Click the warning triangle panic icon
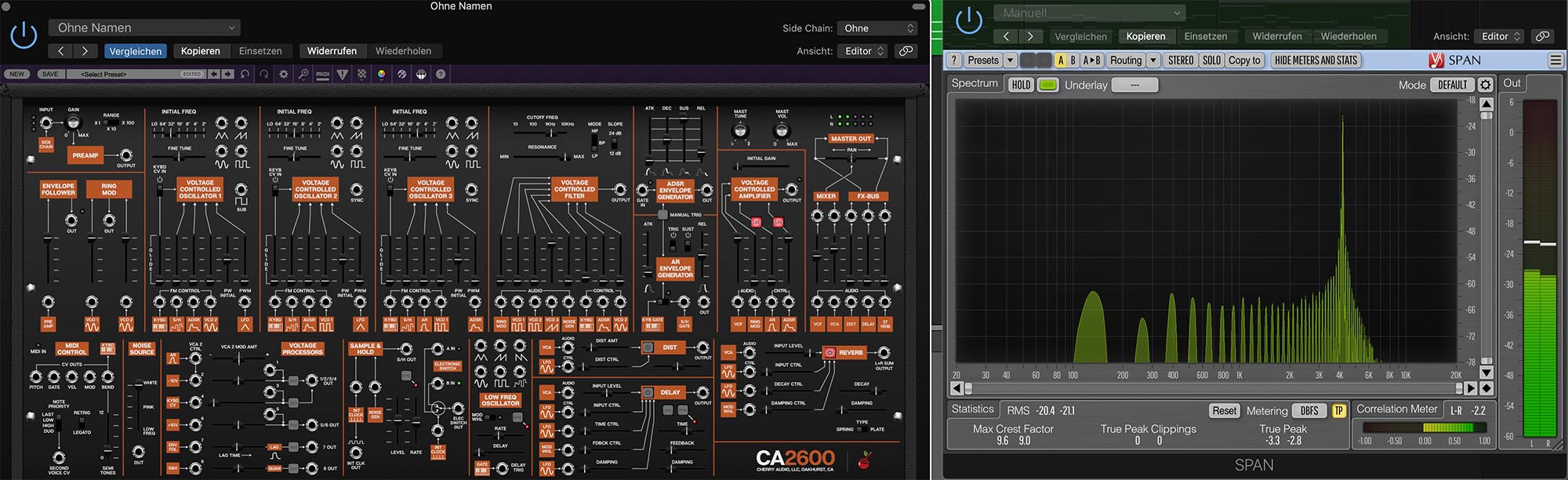This screenshot has height=480, width=1568. pyautogui.click(x=342, y=74)
